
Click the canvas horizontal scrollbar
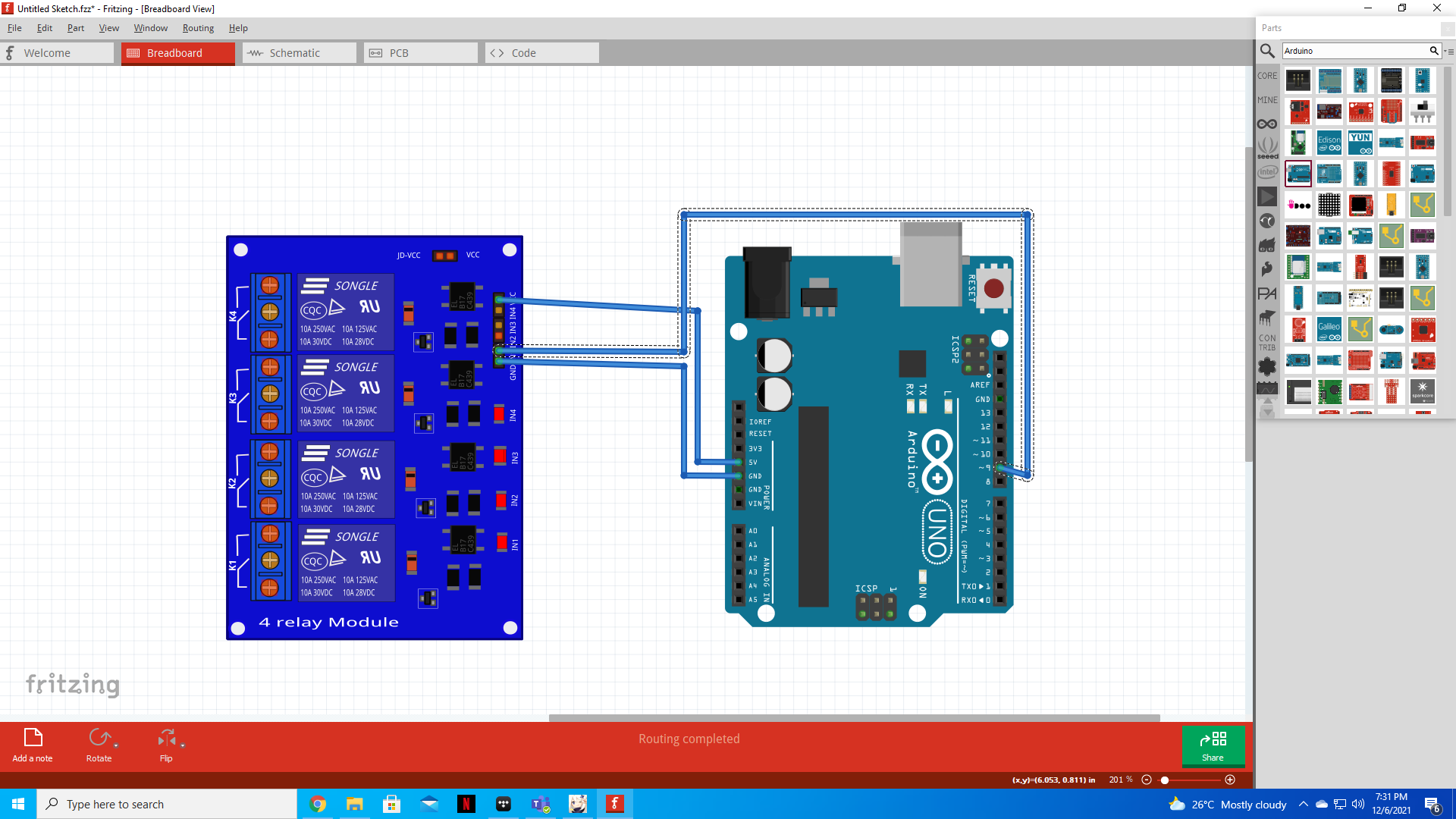(854, 717)
